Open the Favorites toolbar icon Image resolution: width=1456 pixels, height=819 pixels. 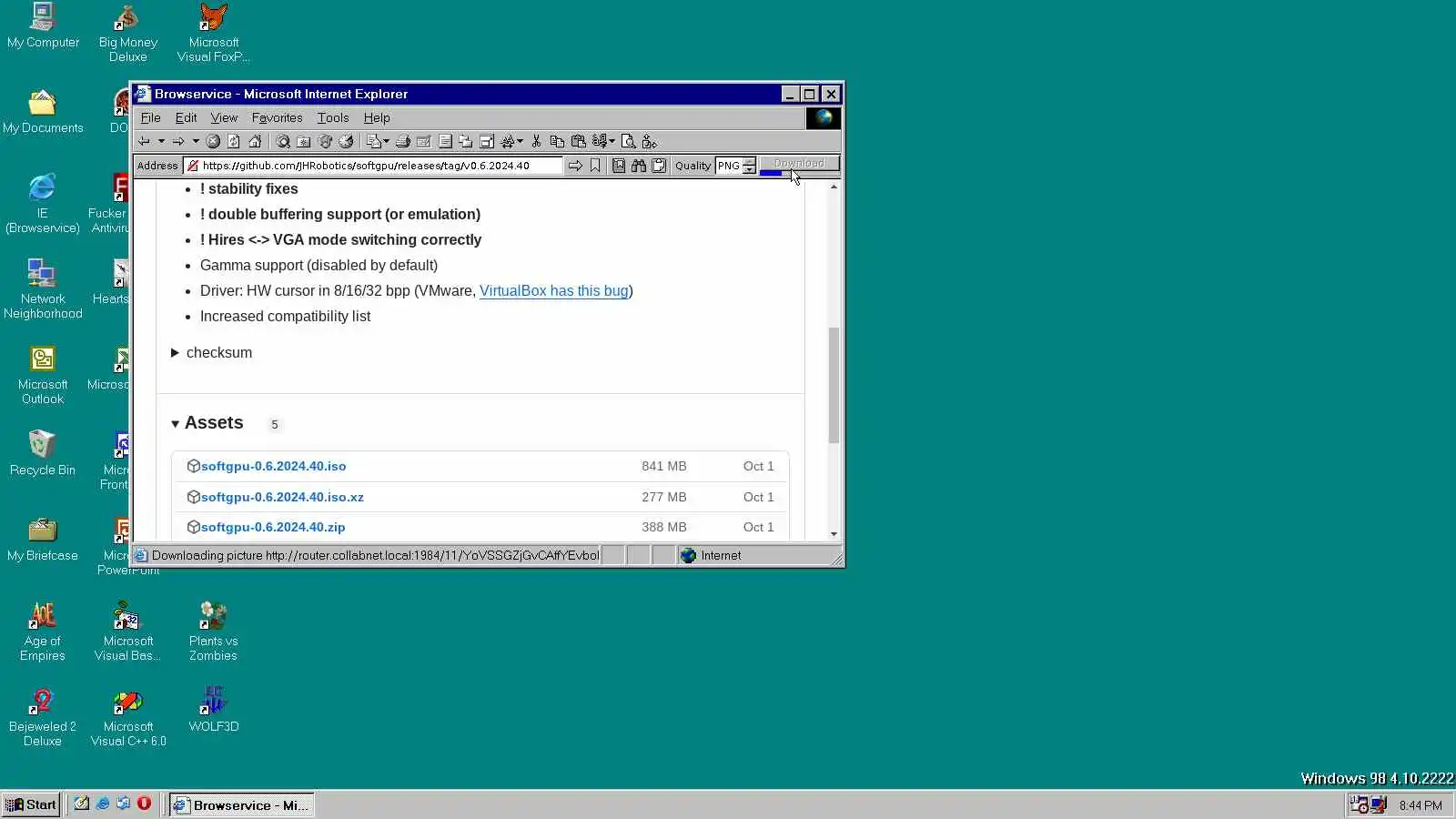coord(303,141)
